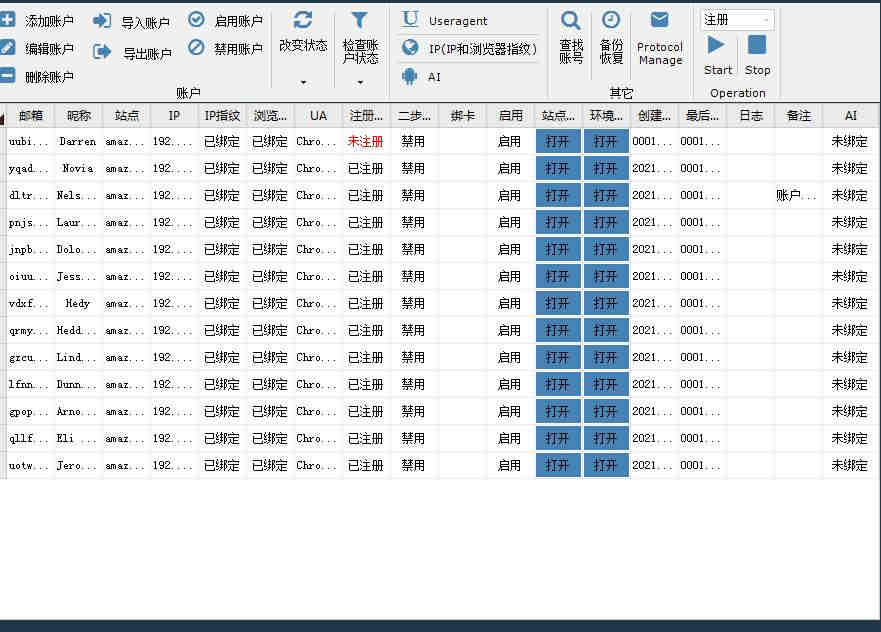Click the red 未注册 status cell
Image resolution: width=881 pixels, height=632 pixels.
point(365,142)
